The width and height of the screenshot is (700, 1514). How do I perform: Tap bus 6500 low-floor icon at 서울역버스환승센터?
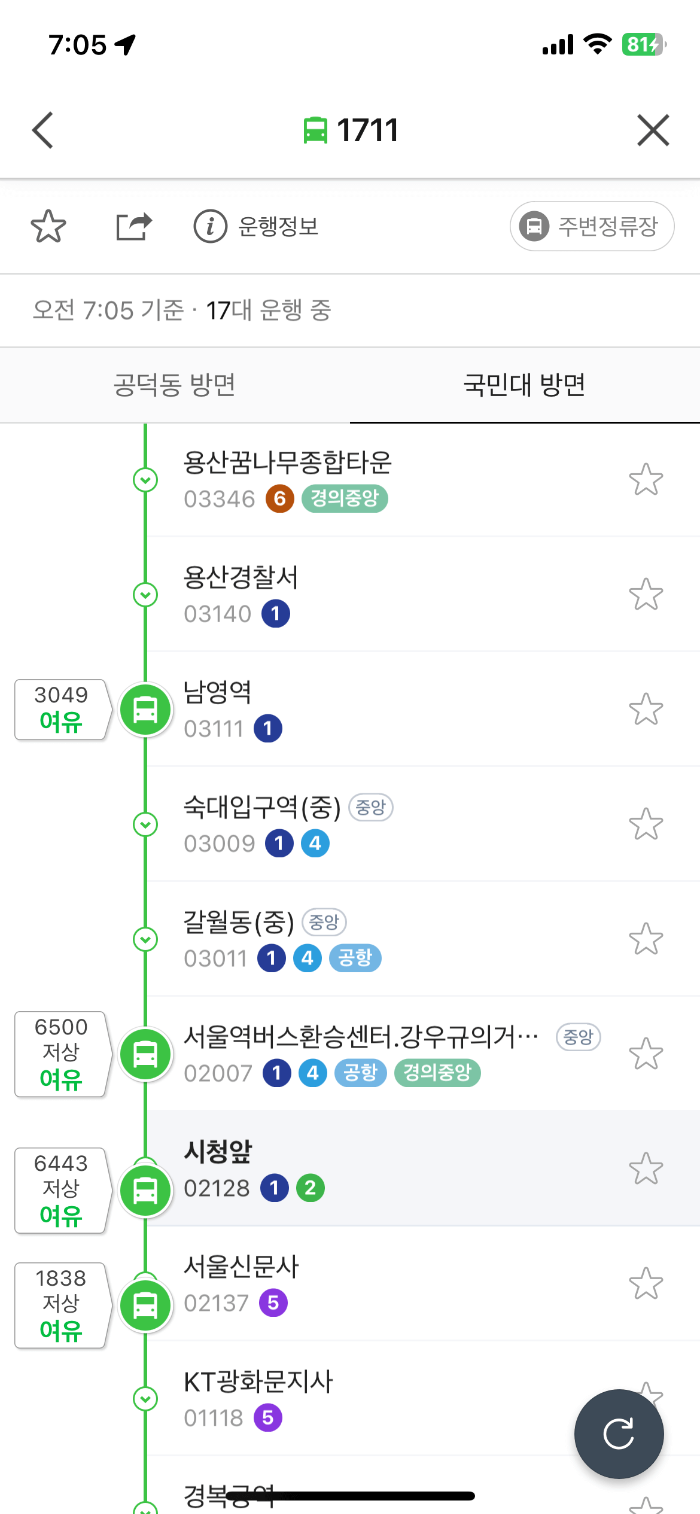pyautogui.click(x=146, y=1054)
